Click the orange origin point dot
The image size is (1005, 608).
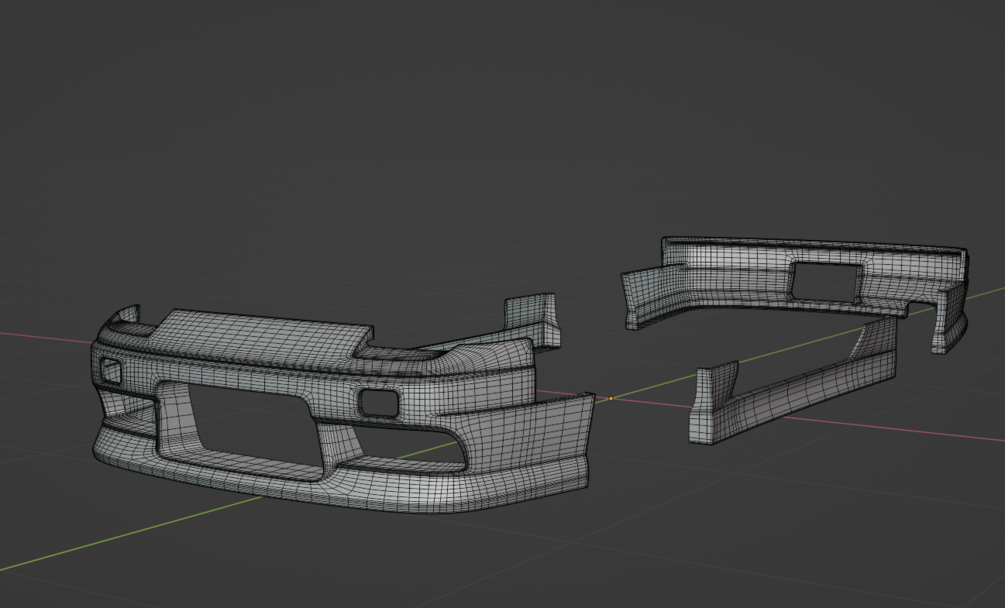tap(611, 398)
